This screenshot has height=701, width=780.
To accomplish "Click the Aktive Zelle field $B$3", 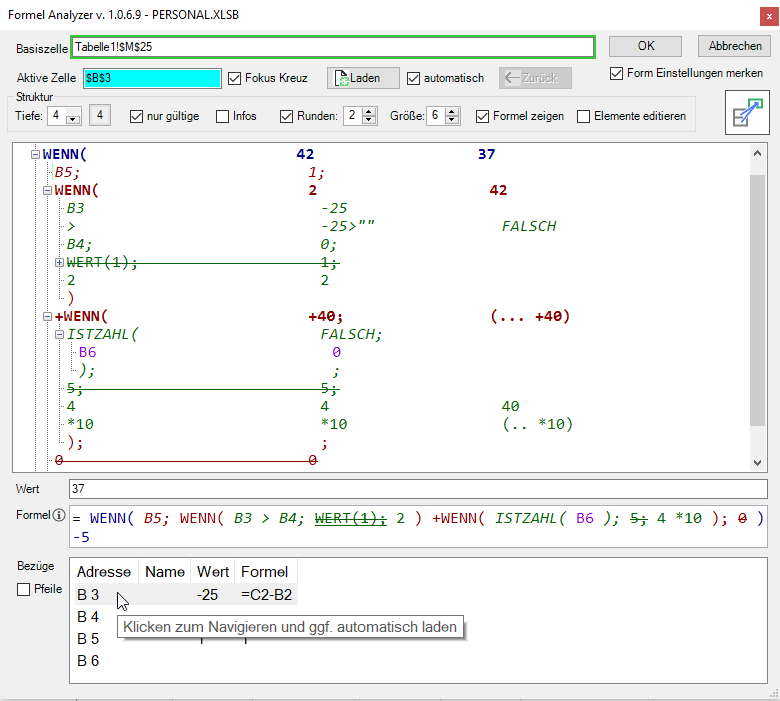I will [x=152, y=78].
